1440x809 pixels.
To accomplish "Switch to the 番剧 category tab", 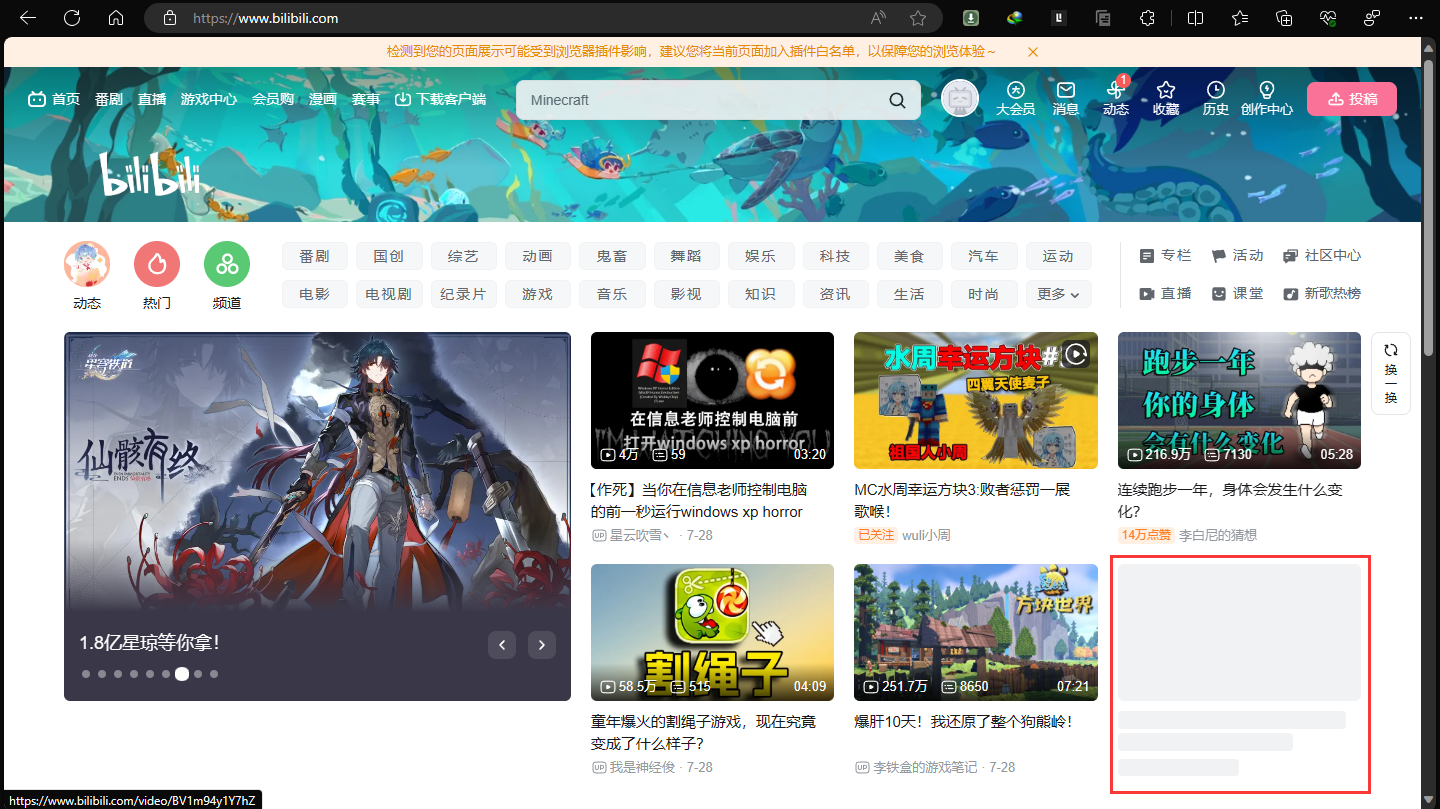I will (x=314, y=255).
